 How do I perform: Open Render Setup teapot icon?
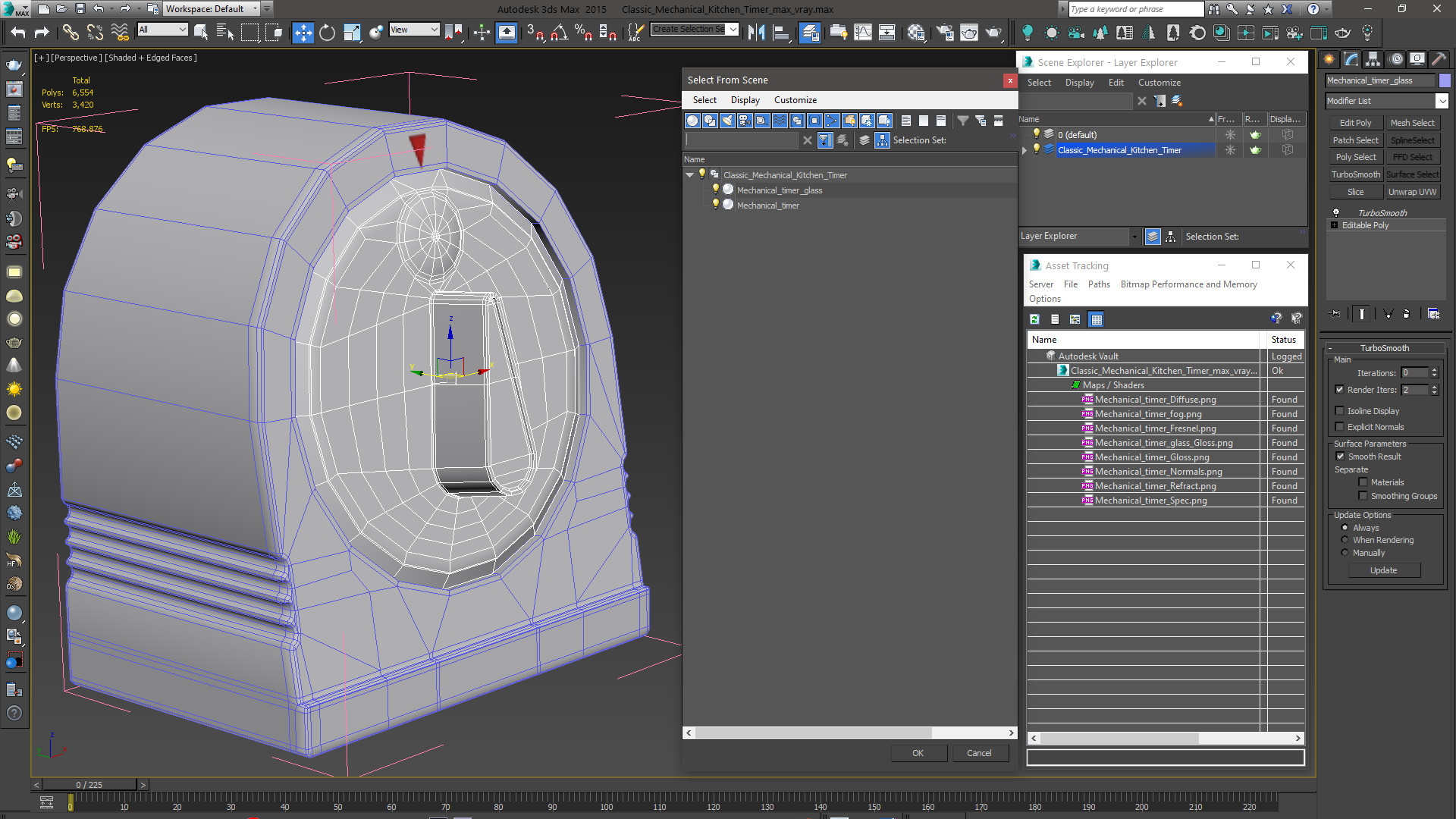[945, 33]
